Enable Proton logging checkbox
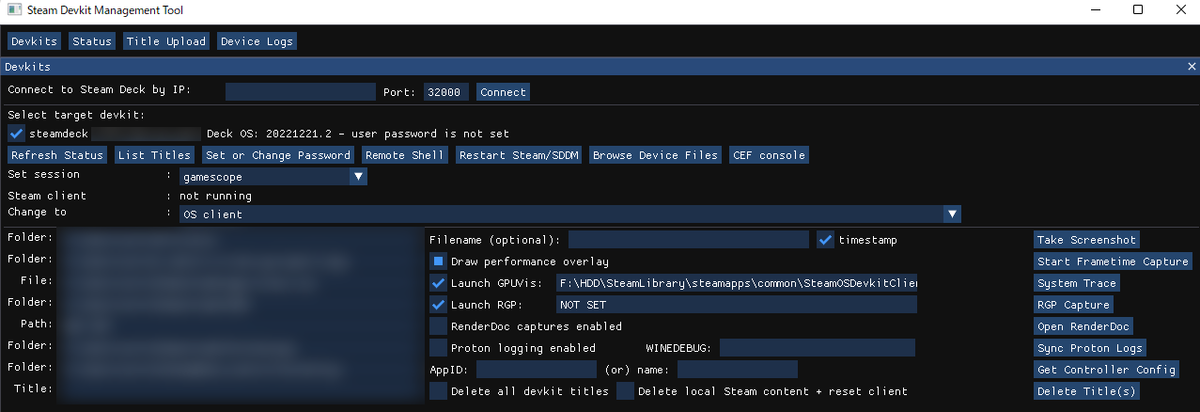1200x412 pixels. pos(438,348)
